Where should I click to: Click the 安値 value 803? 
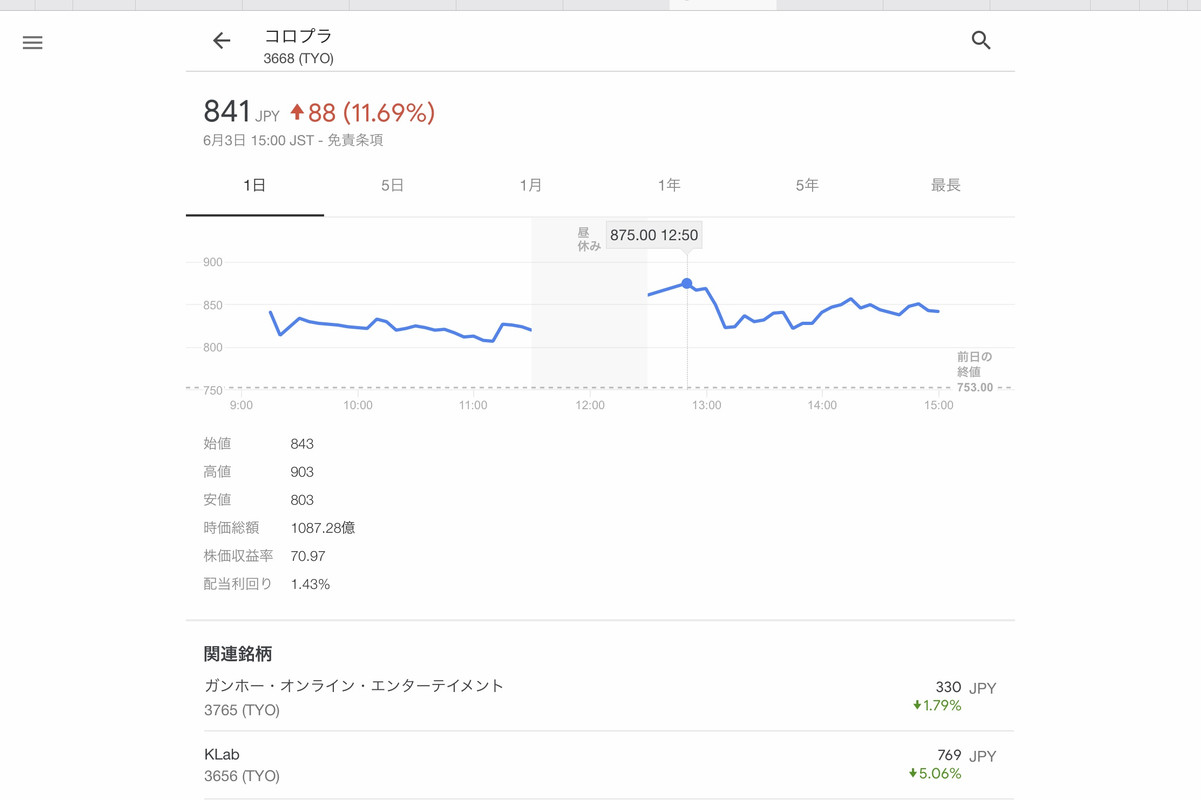tap(302, 500)
